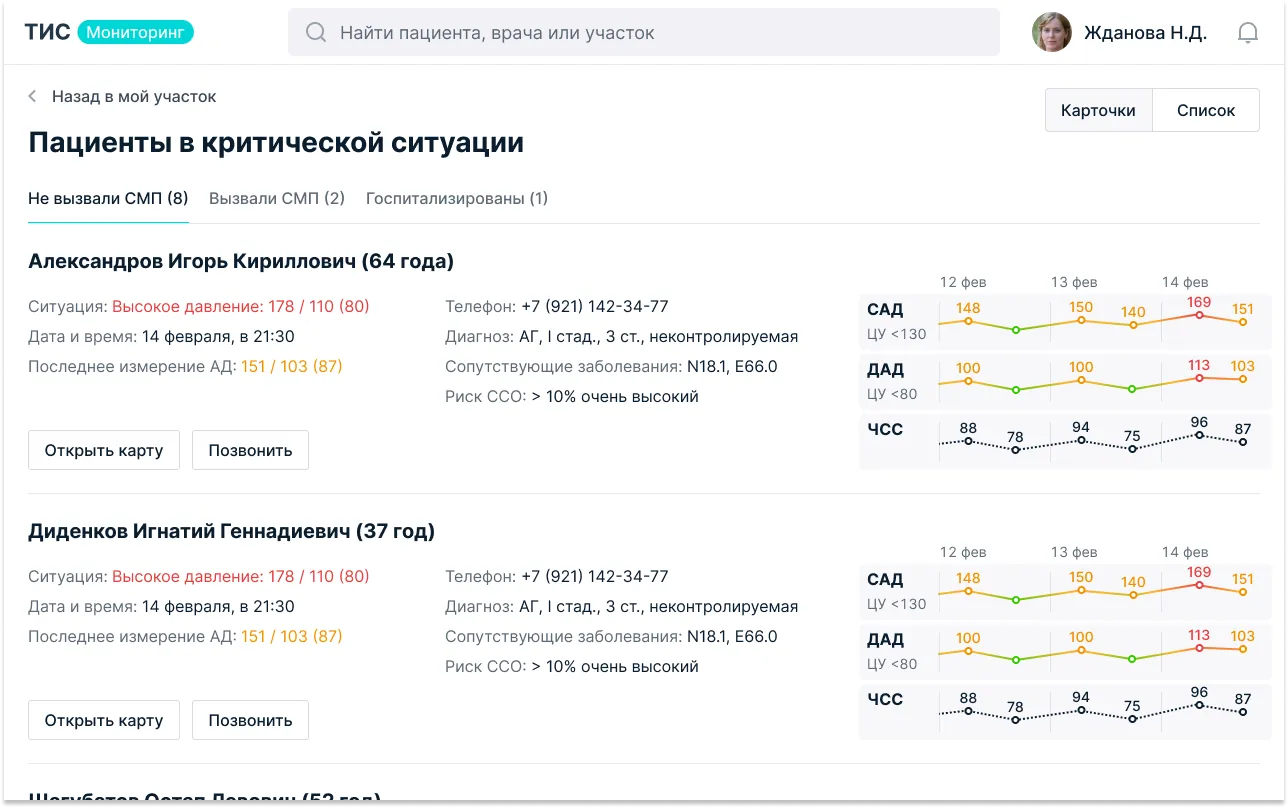Switch to Список view
Image resolution: width=1288 pixels, height=808 pixels.
(1206, 111)
